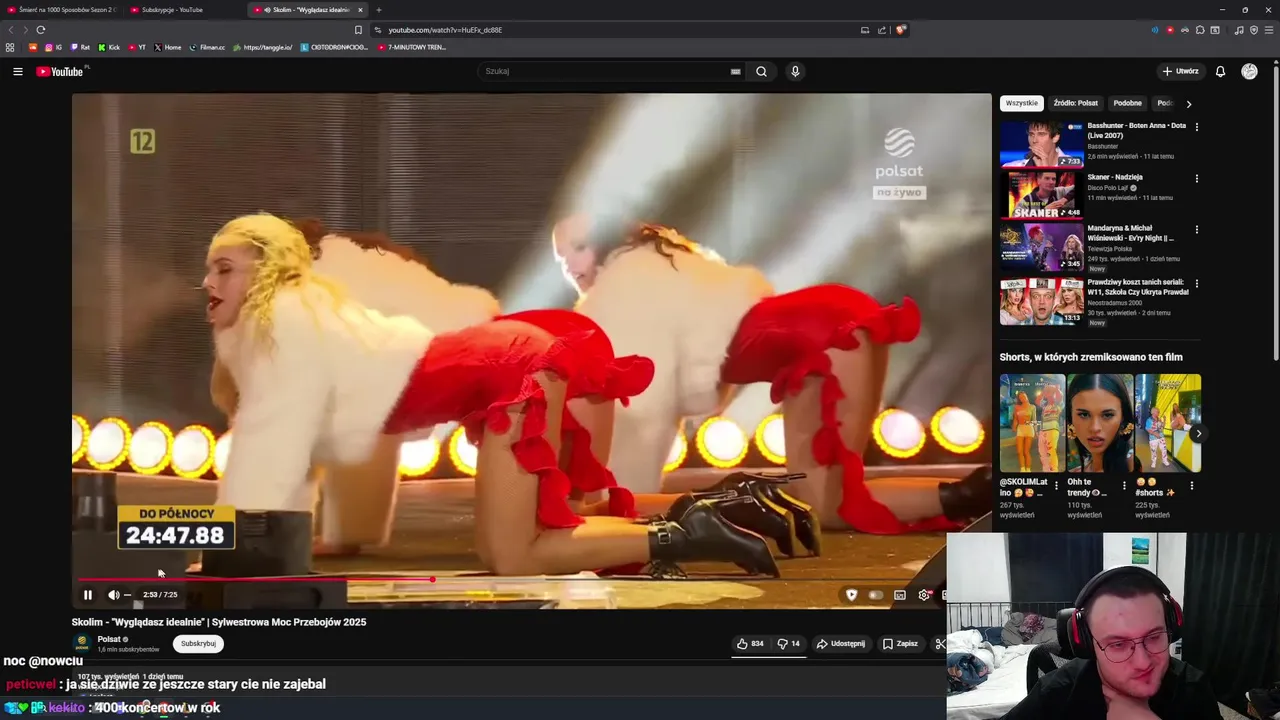Reload the page with the refresh icon

(40, 30)
